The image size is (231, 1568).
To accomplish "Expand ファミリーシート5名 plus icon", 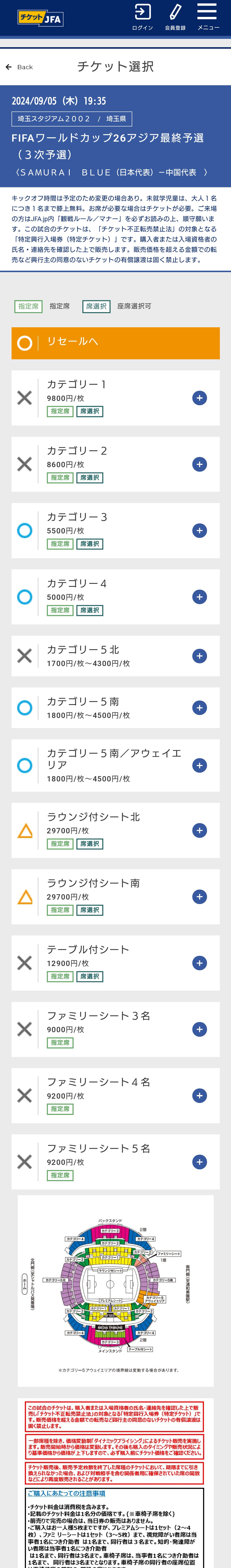I will 199,1161.
